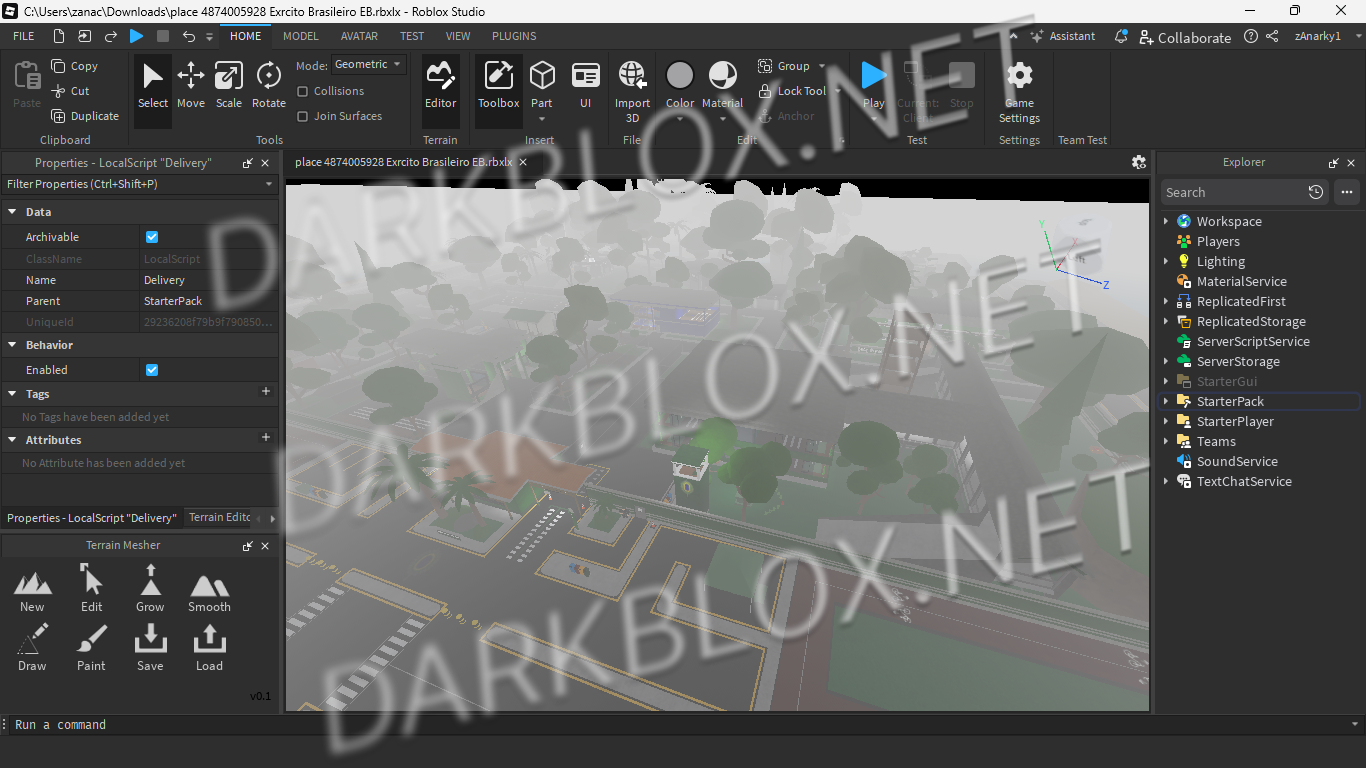Click the Collaborate button
1366x768 pixels.
pyautogui.click(x=1185, y=37)
